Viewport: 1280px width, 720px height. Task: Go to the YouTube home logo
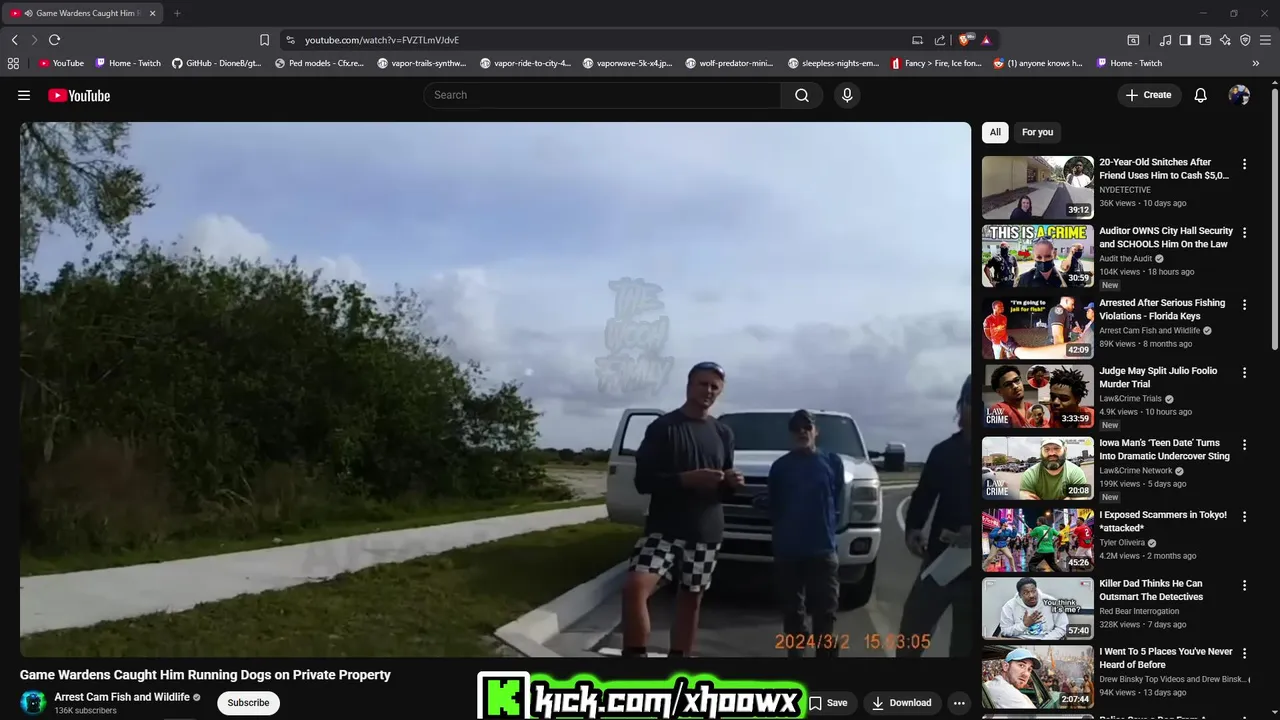79,95
